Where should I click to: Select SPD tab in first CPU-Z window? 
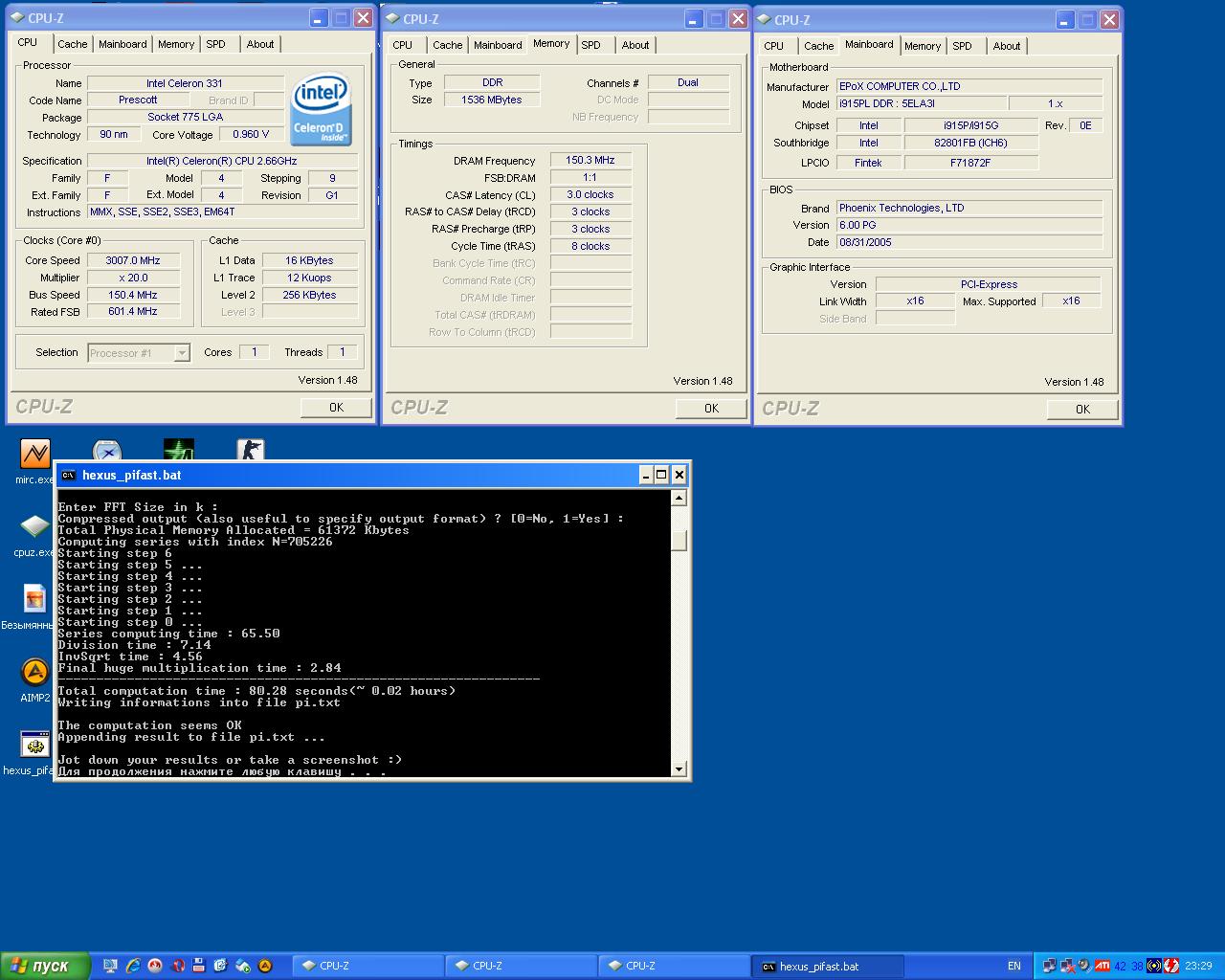(x=216, y=44)
